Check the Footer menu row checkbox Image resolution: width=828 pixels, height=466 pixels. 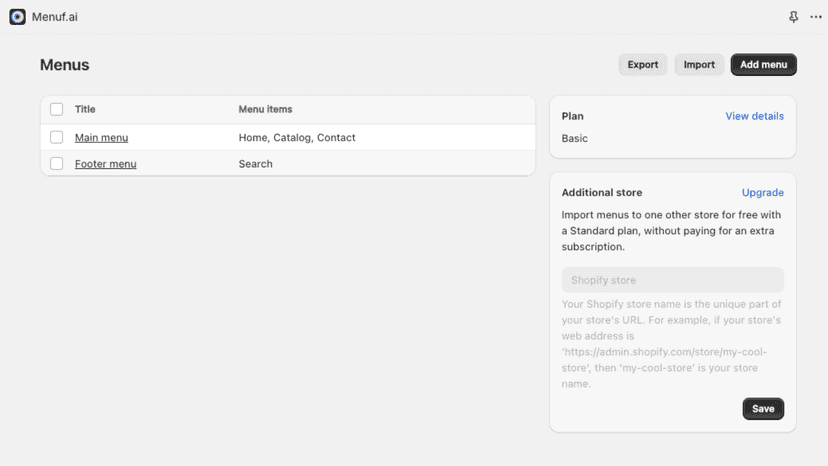[57, 164]
